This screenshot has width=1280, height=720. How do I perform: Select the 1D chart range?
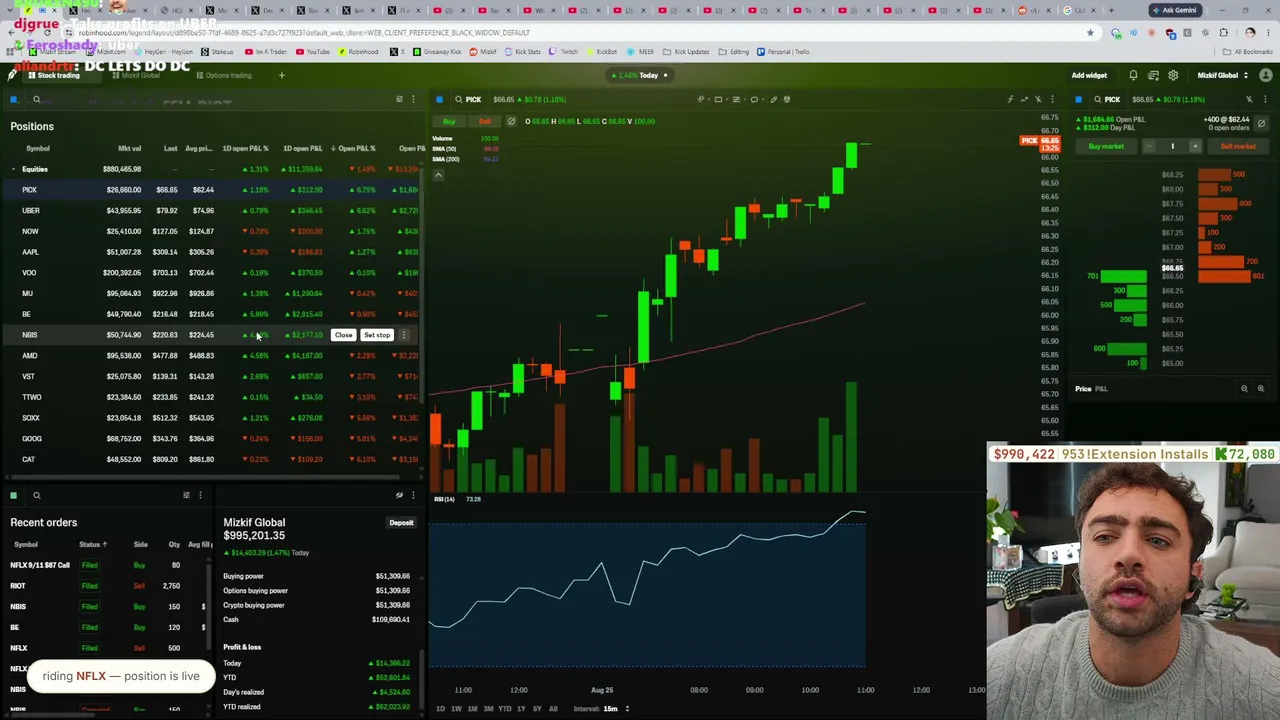pos(440,709)
